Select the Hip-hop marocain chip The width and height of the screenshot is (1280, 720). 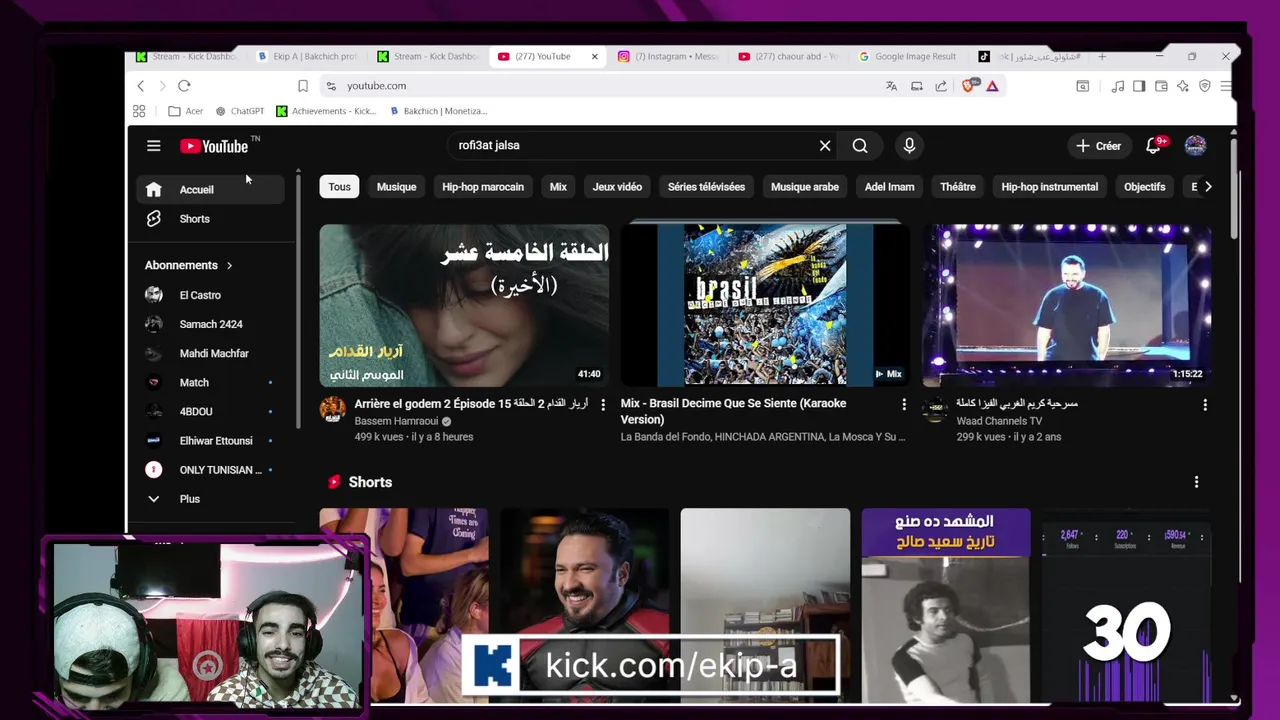[x=483, y=187]
